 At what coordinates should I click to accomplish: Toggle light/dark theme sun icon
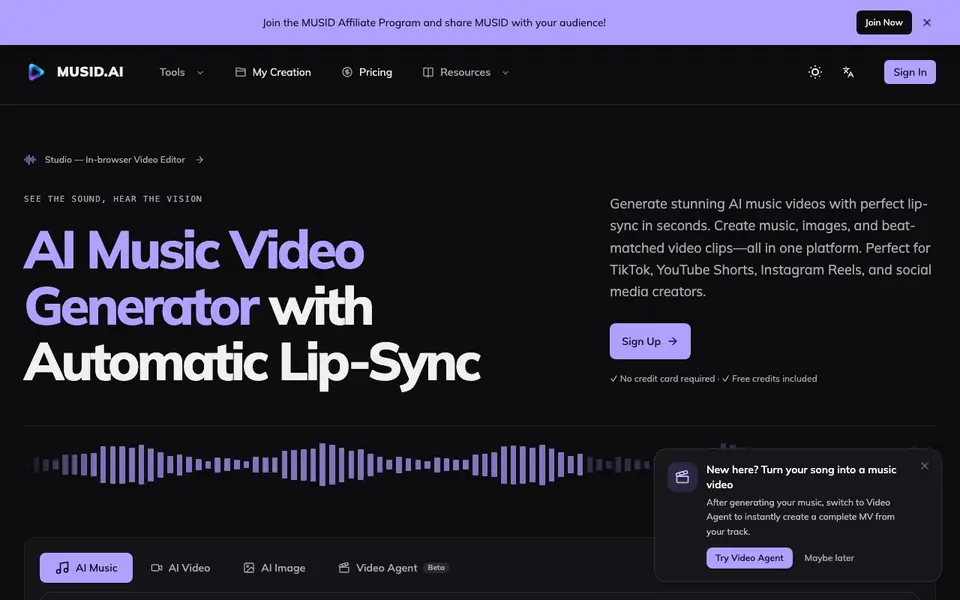coord(815,72)
